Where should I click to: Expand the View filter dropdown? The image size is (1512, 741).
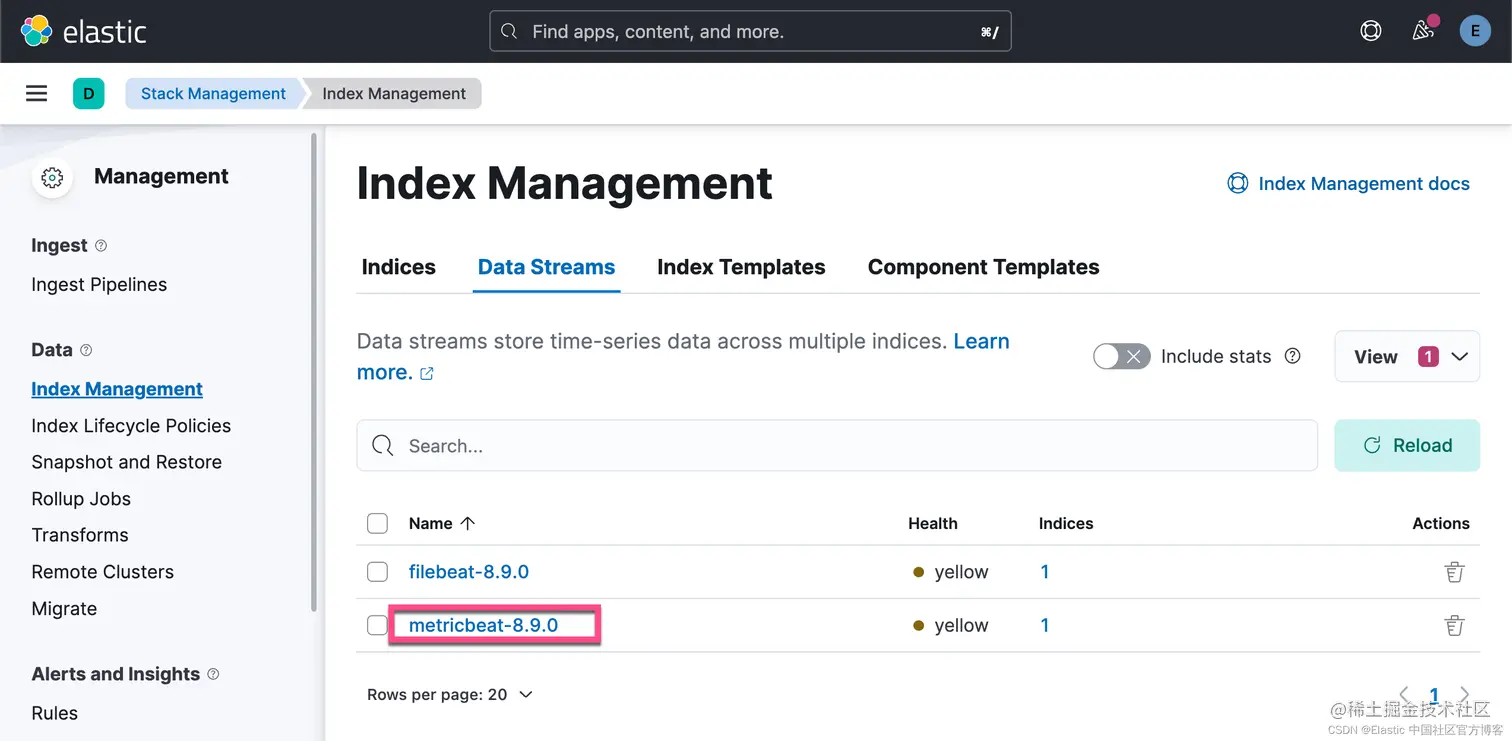pyautogui.click(x=1407, y=357)
